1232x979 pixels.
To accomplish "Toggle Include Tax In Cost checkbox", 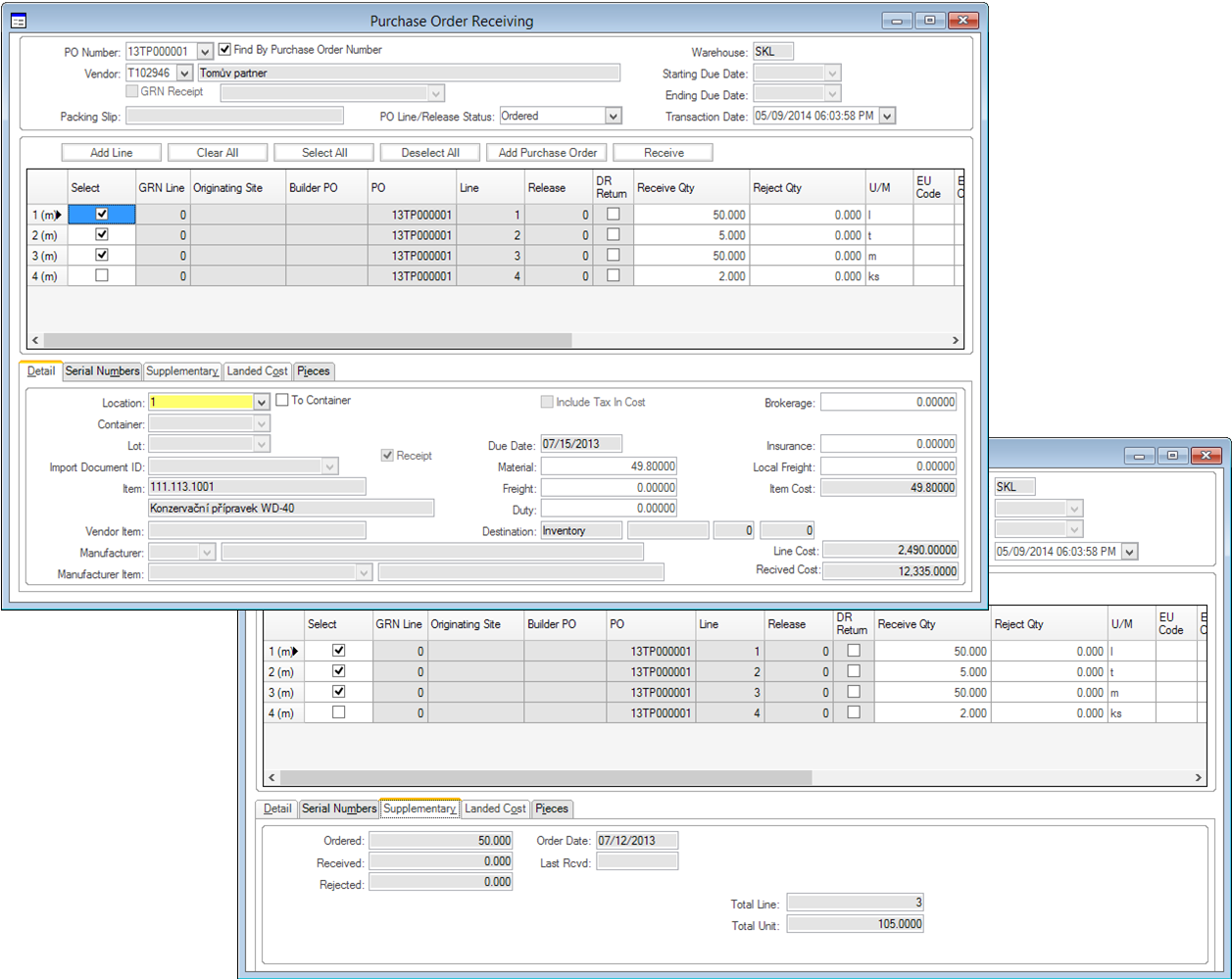I will point(547,402).
